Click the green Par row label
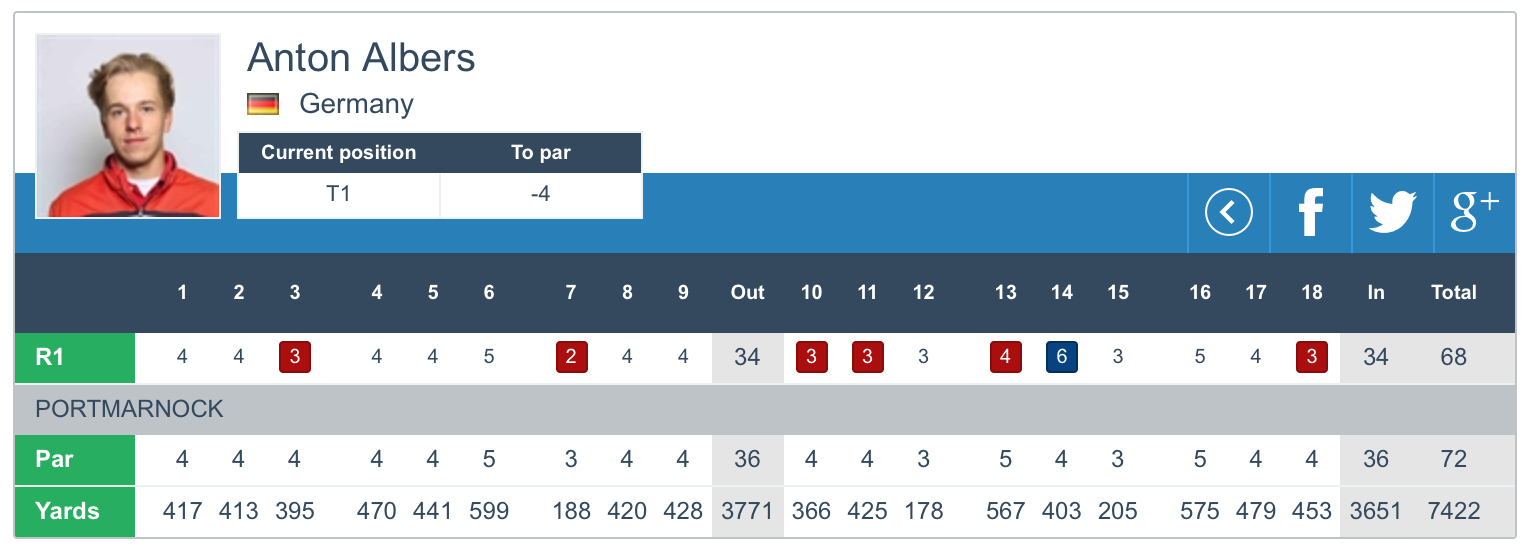The image size is (1533, 547). 75,459
